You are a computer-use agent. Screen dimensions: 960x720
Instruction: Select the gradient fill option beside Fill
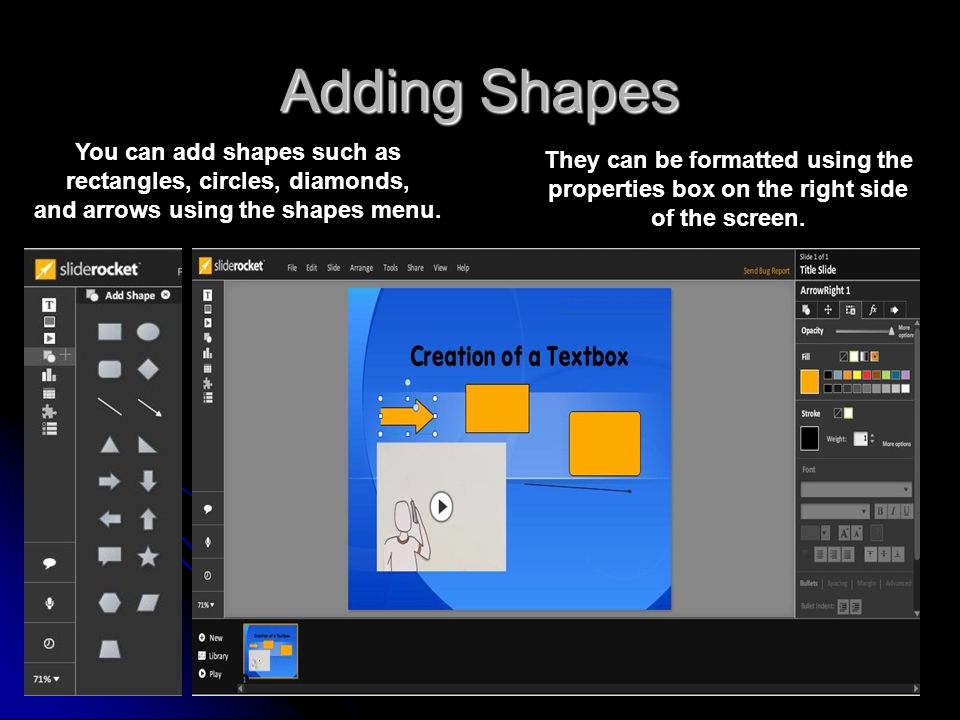coord(864,356)
